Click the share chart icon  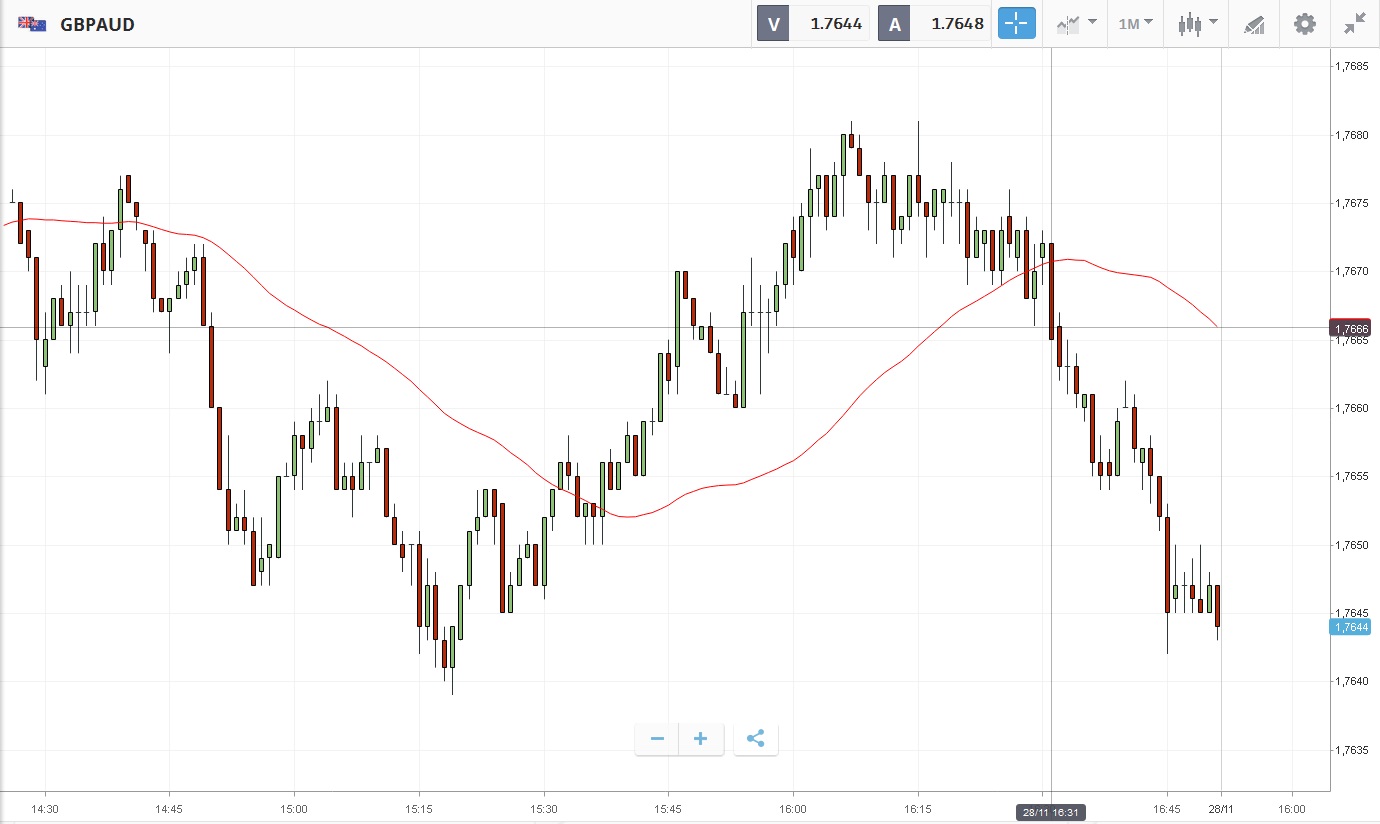755,739
